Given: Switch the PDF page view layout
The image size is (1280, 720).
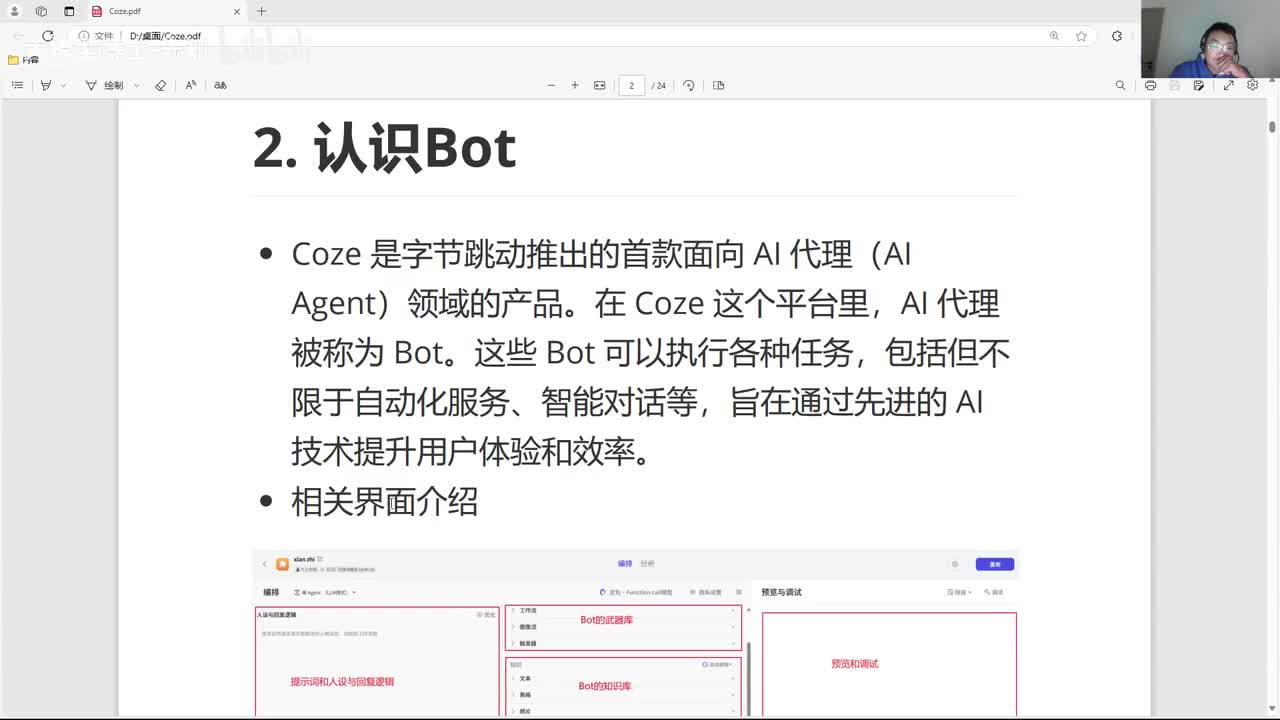Looking at the screenshot, I should pyautogui.click(x=718, y=85).
